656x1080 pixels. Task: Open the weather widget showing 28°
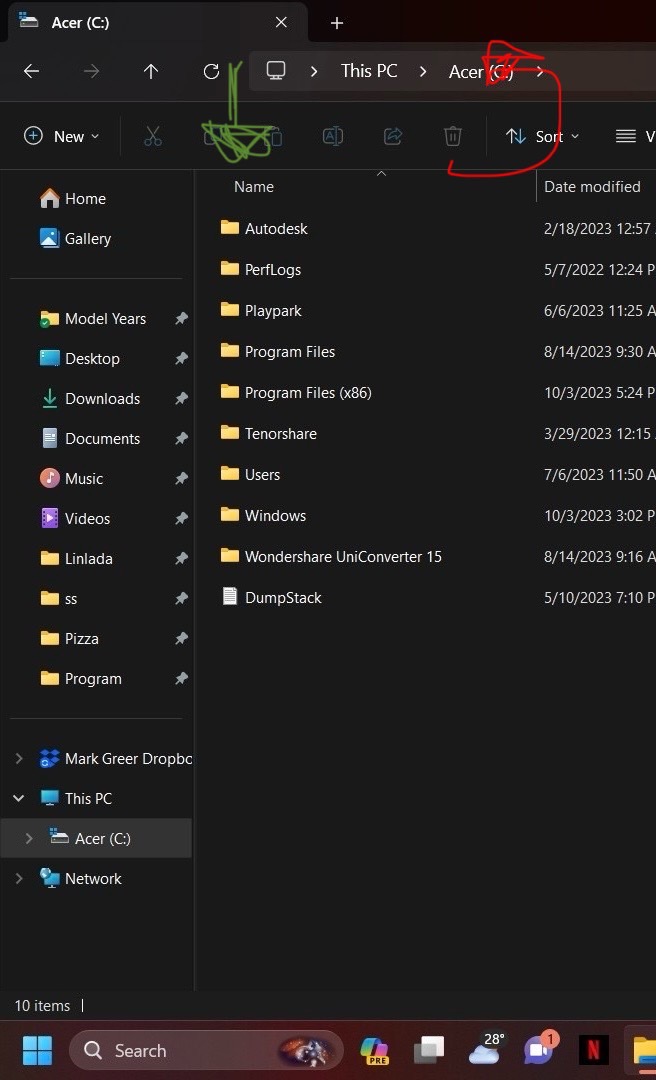486,1049
